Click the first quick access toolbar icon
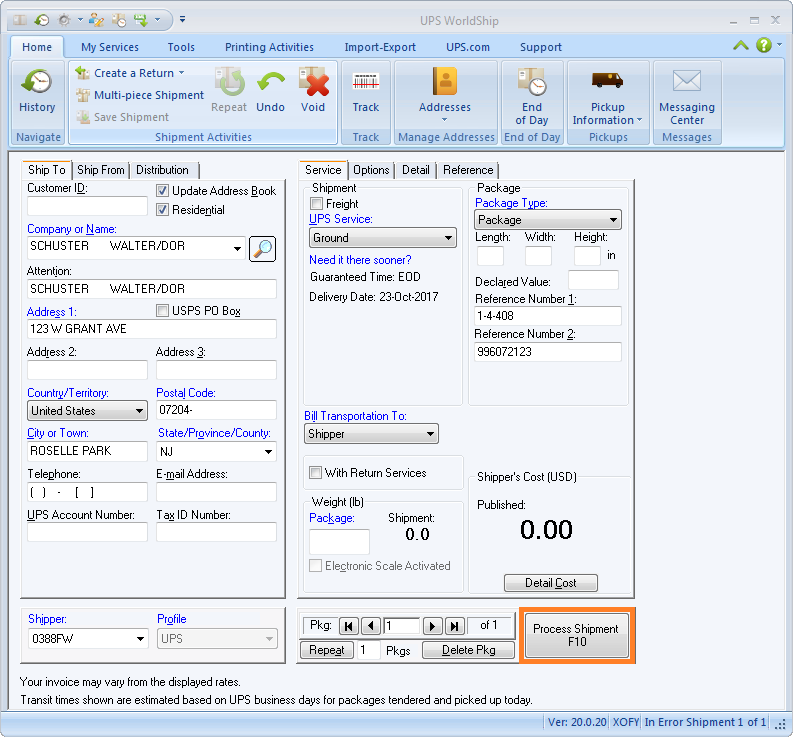Image resolution: width=793 pixels, height=737 pixels. (20, 20)
